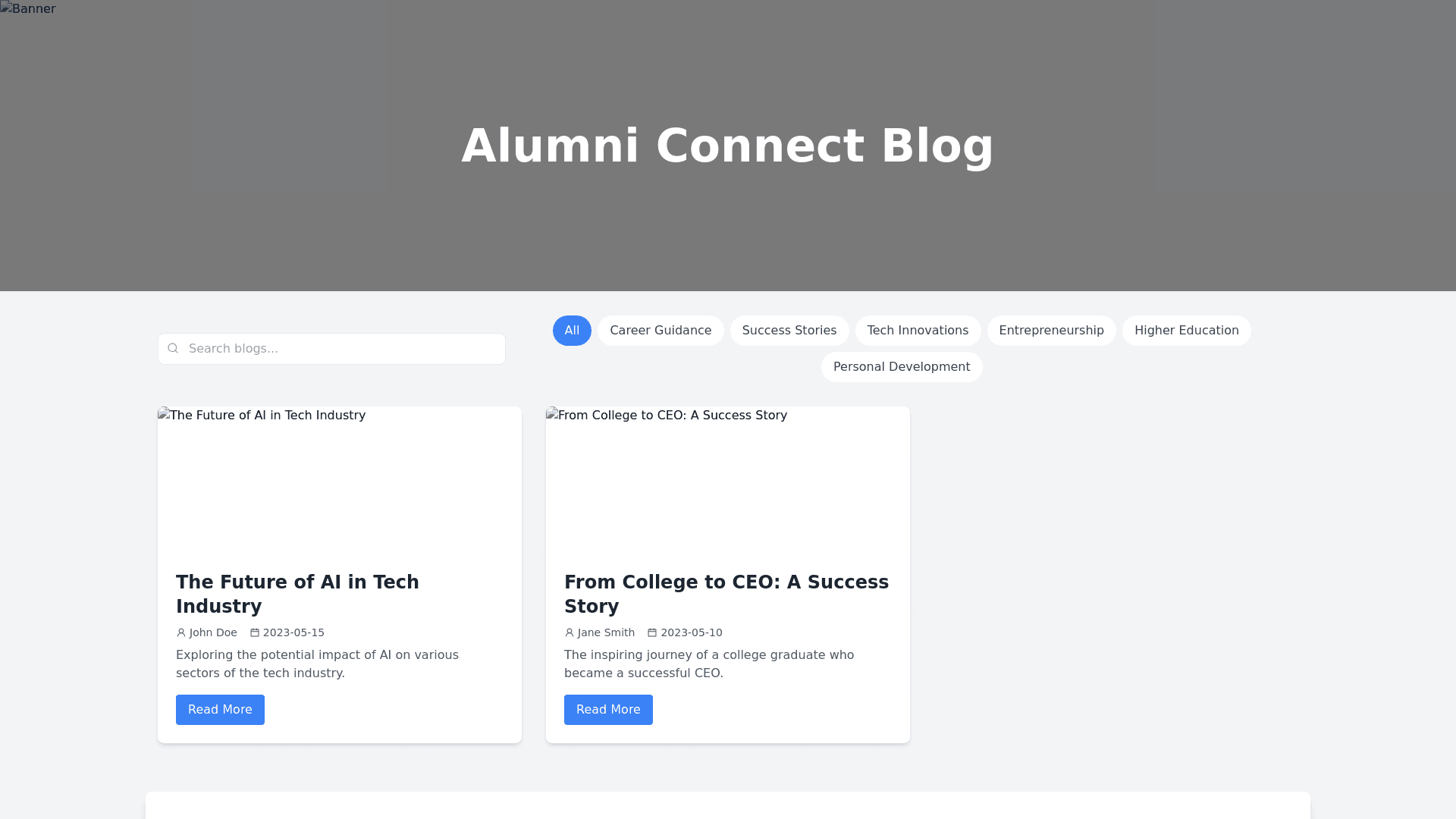Click the author icon beside Jane Smith

(x=570, y=632)
